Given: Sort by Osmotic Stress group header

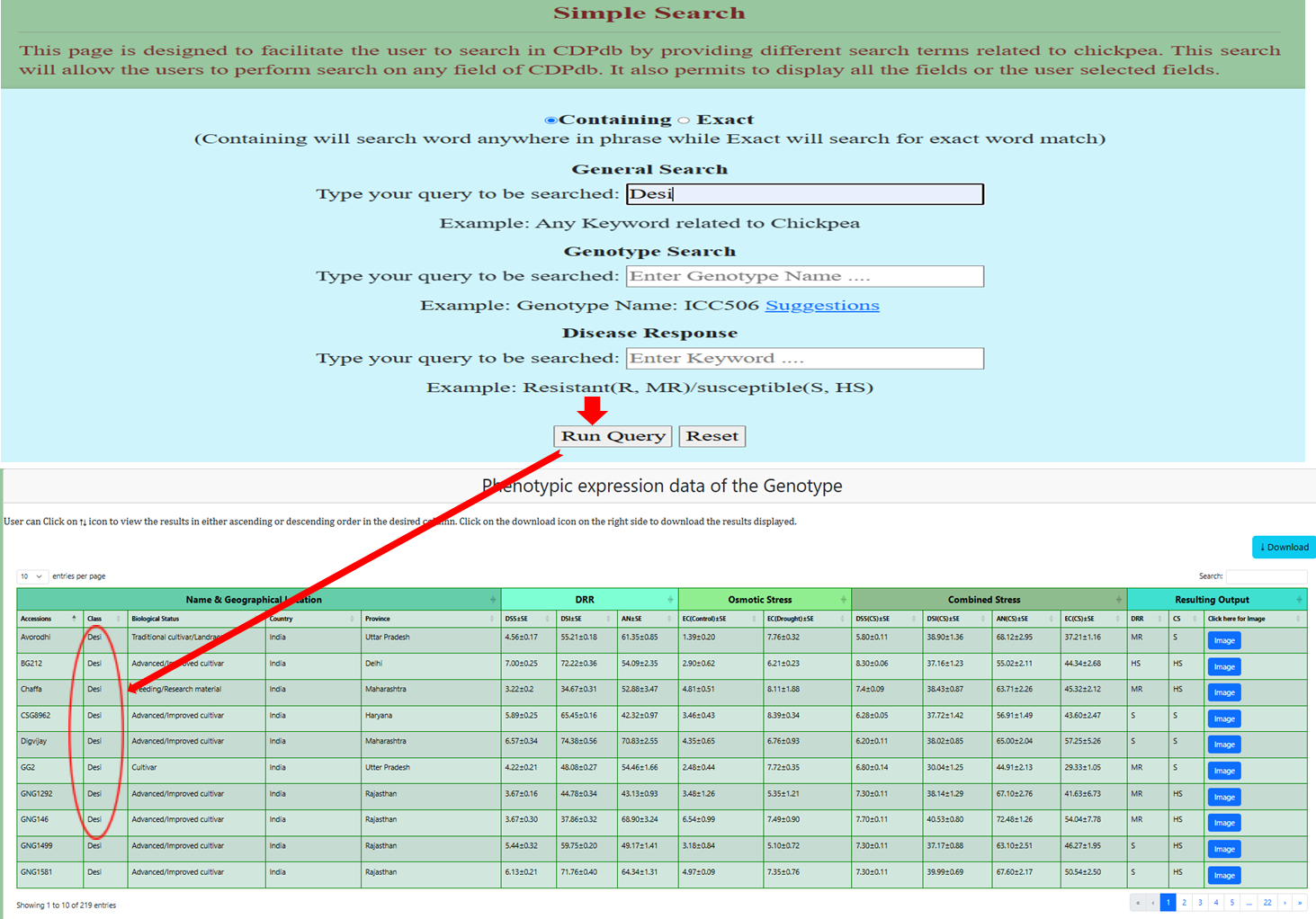Looking at the screenshot, I should tap(843, 600).
